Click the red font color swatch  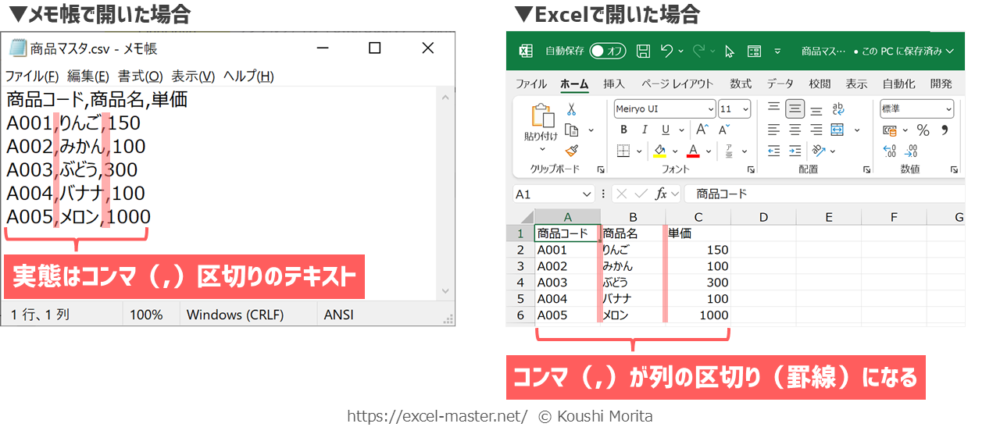(693, 151)
